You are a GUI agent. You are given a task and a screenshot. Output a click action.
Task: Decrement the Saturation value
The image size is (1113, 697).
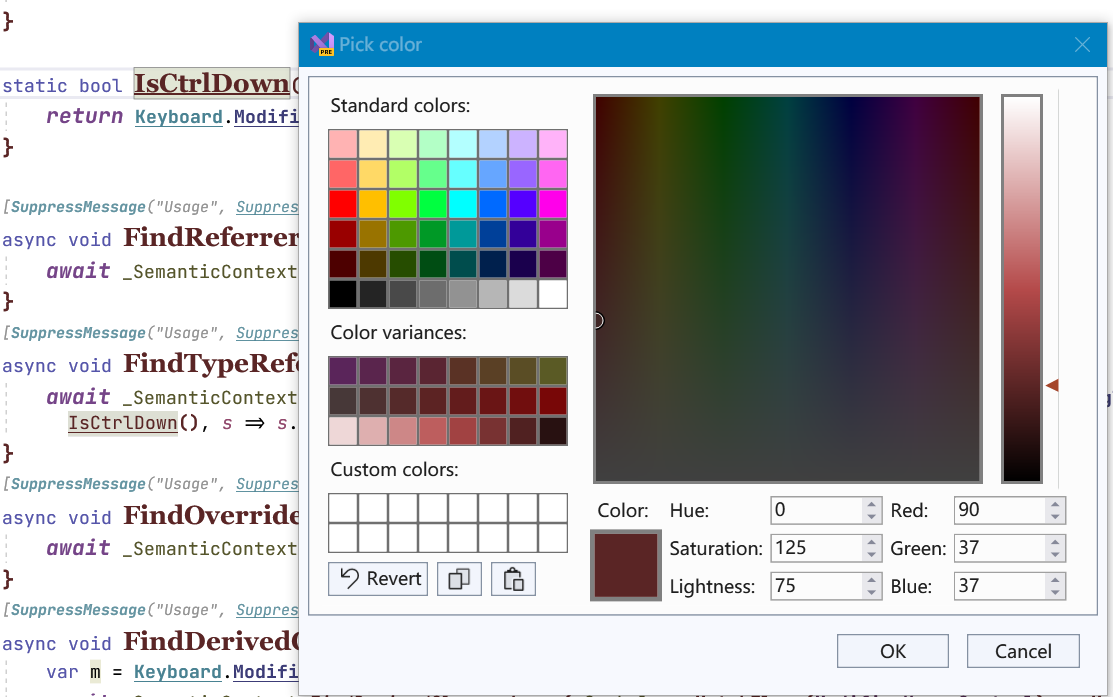coord(870,553)
